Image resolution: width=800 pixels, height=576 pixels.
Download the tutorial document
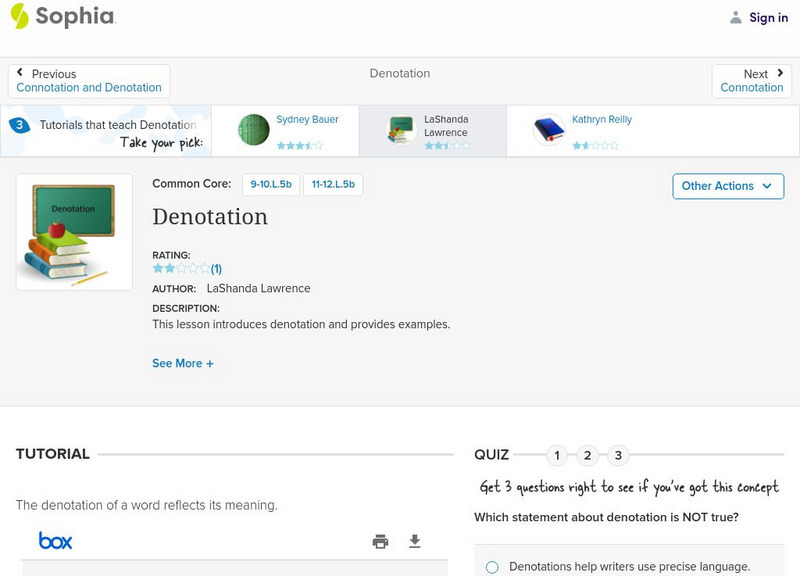tap(415, 541)
